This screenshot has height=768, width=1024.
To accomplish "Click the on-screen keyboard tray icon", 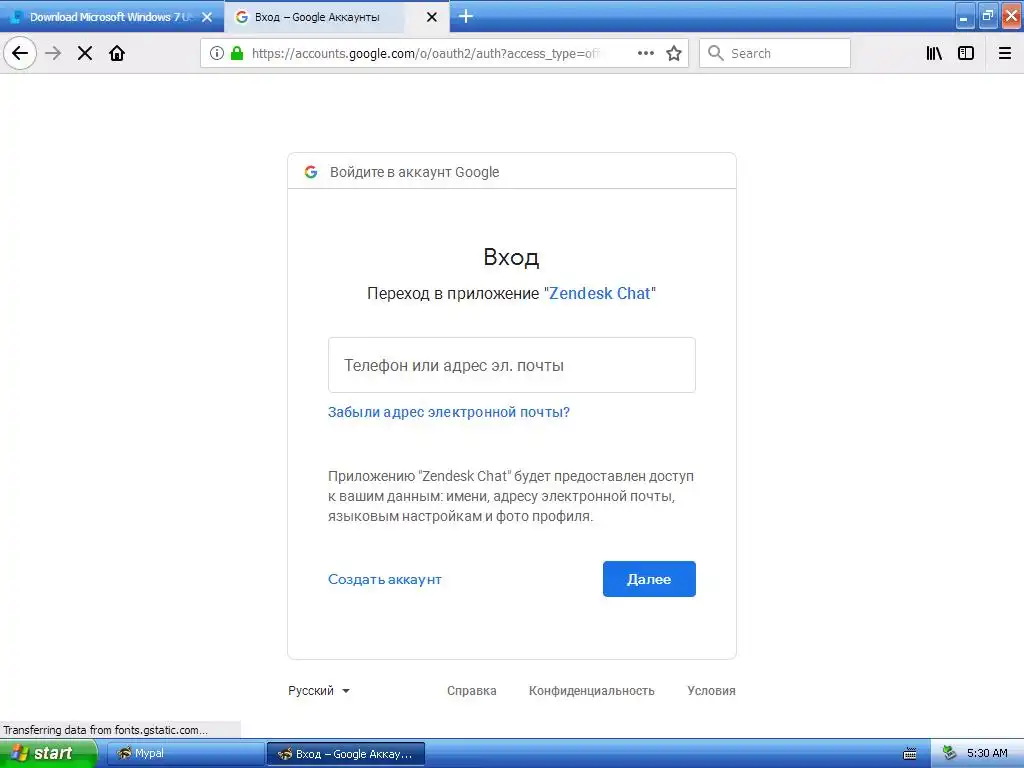I will point(910,754).
